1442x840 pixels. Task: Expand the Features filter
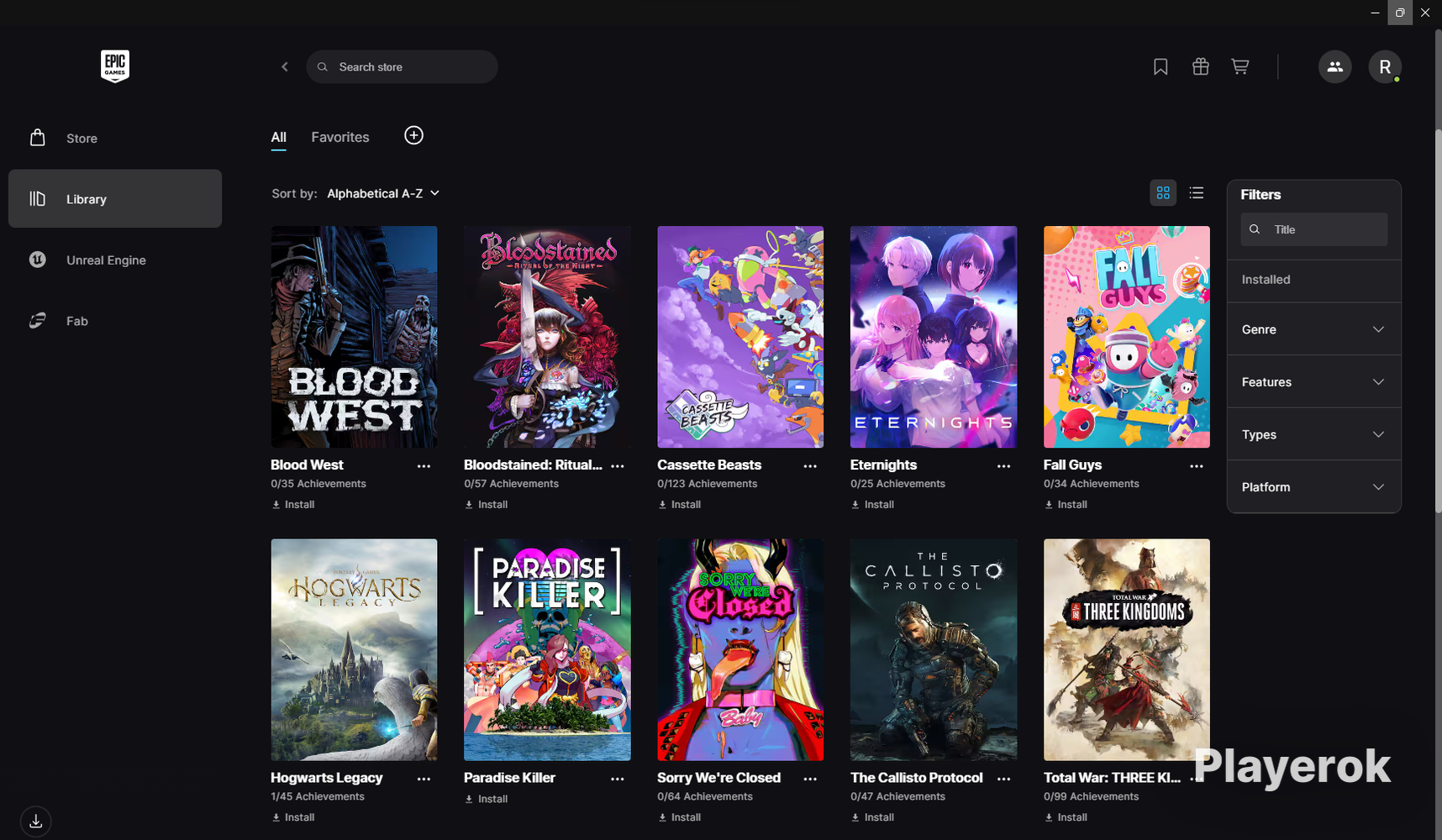(1313, 382)
